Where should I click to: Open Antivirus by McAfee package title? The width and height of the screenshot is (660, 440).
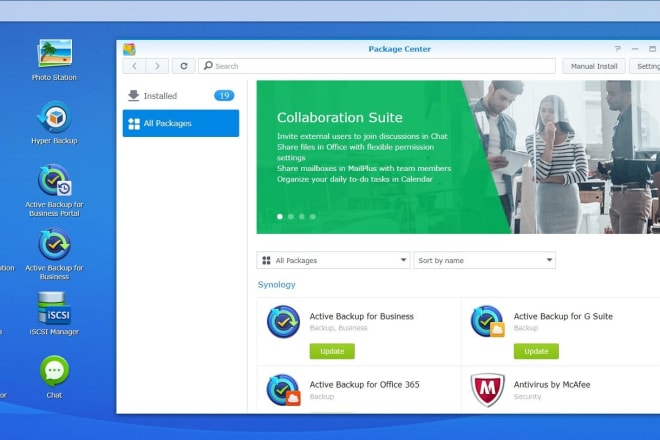(x=552, y=384)
